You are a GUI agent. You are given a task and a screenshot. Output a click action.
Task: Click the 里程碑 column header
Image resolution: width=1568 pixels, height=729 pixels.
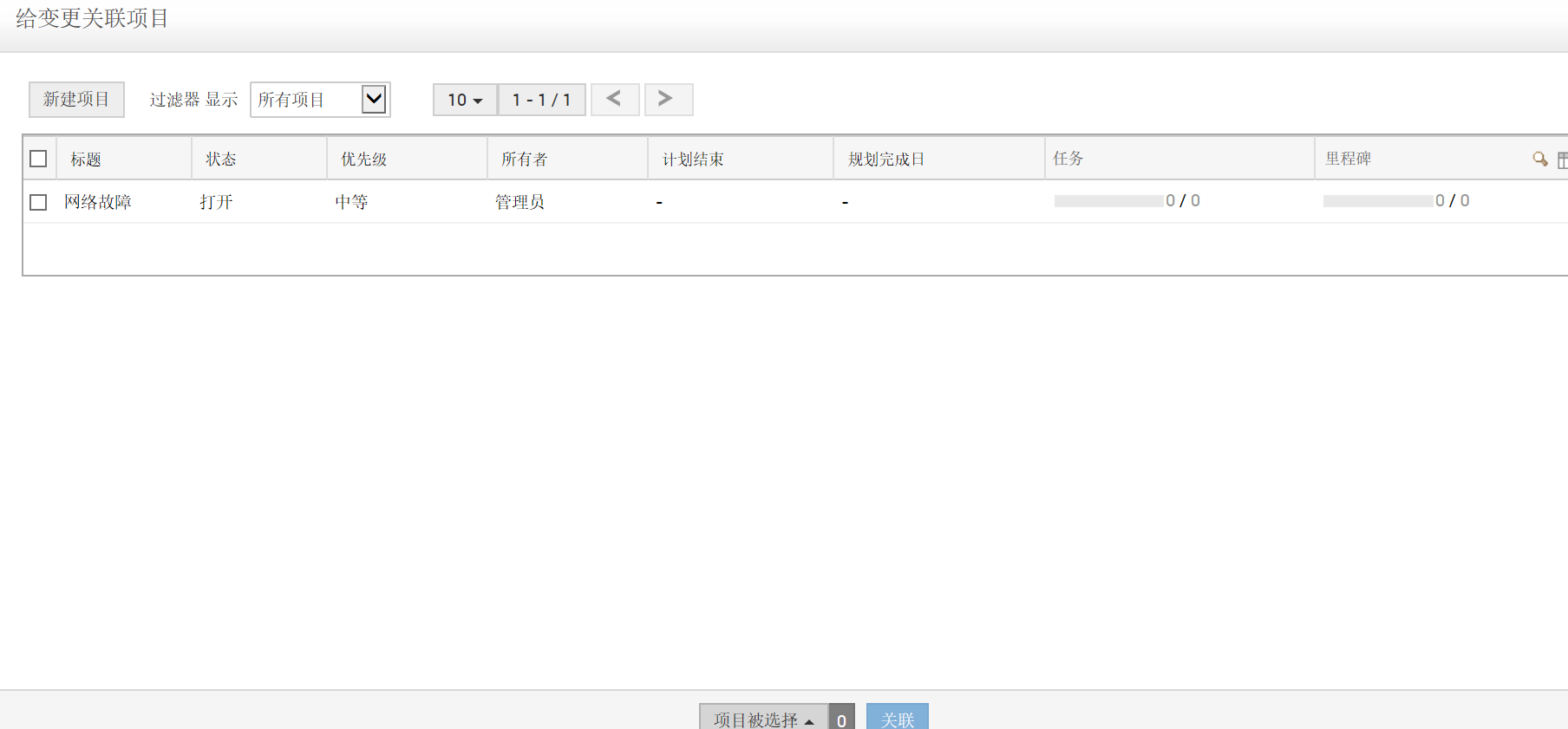(x=1349, y=159)
